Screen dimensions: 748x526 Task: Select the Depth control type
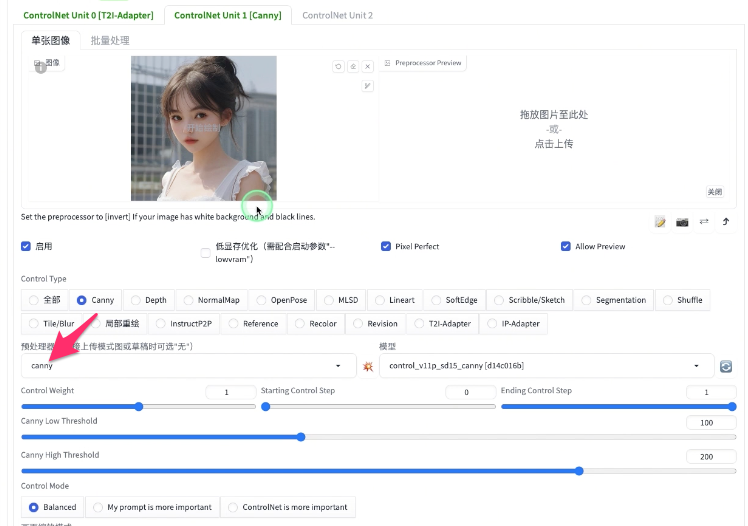pos(149,300)
